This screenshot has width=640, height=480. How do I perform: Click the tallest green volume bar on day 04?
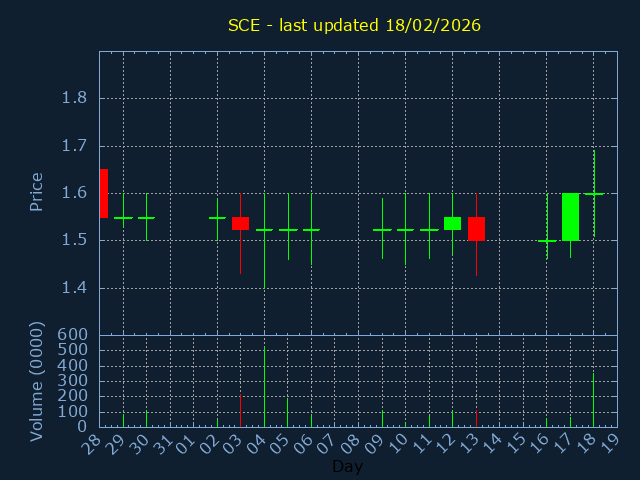[x=264, y=386]
